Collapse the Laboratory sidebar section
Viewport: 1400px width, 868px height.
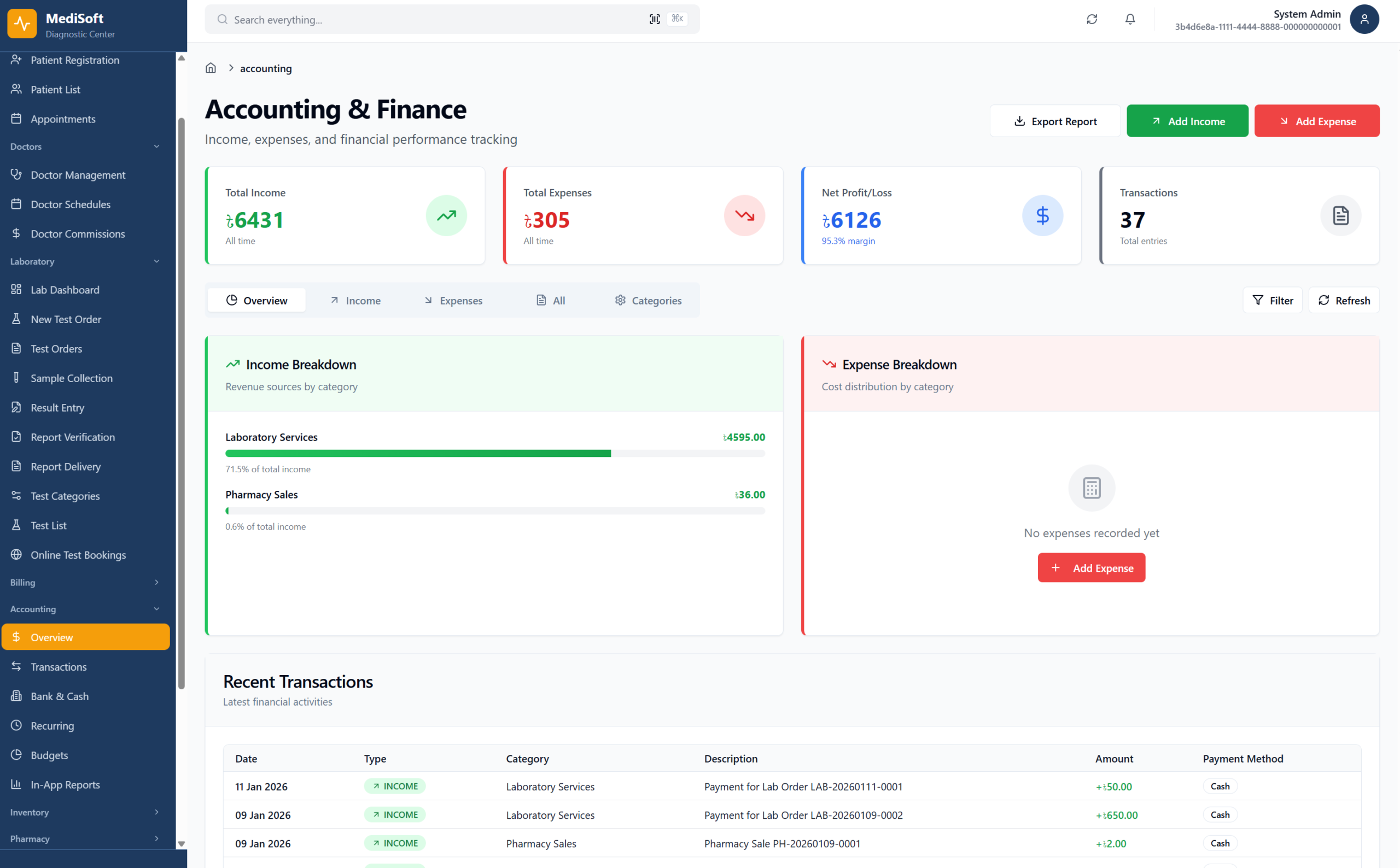156,262
